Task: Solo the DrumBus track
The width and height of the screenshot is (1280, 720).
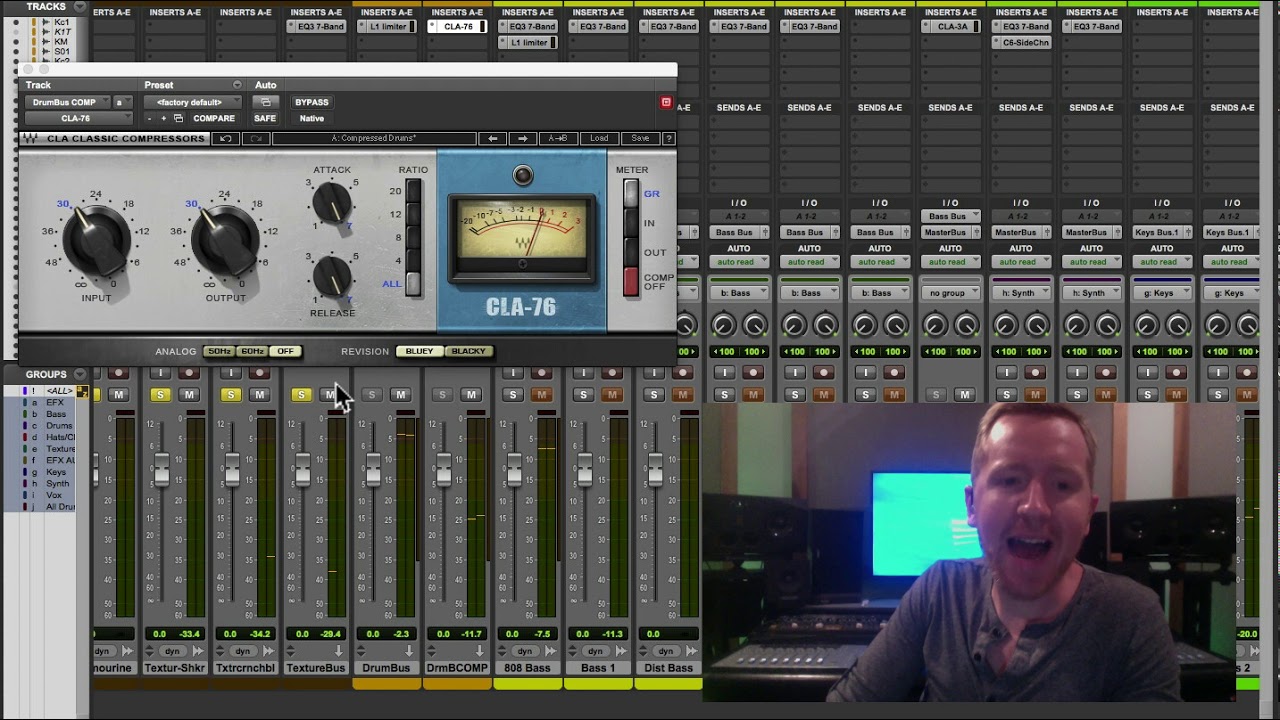Action: click(x=372, y=395)
